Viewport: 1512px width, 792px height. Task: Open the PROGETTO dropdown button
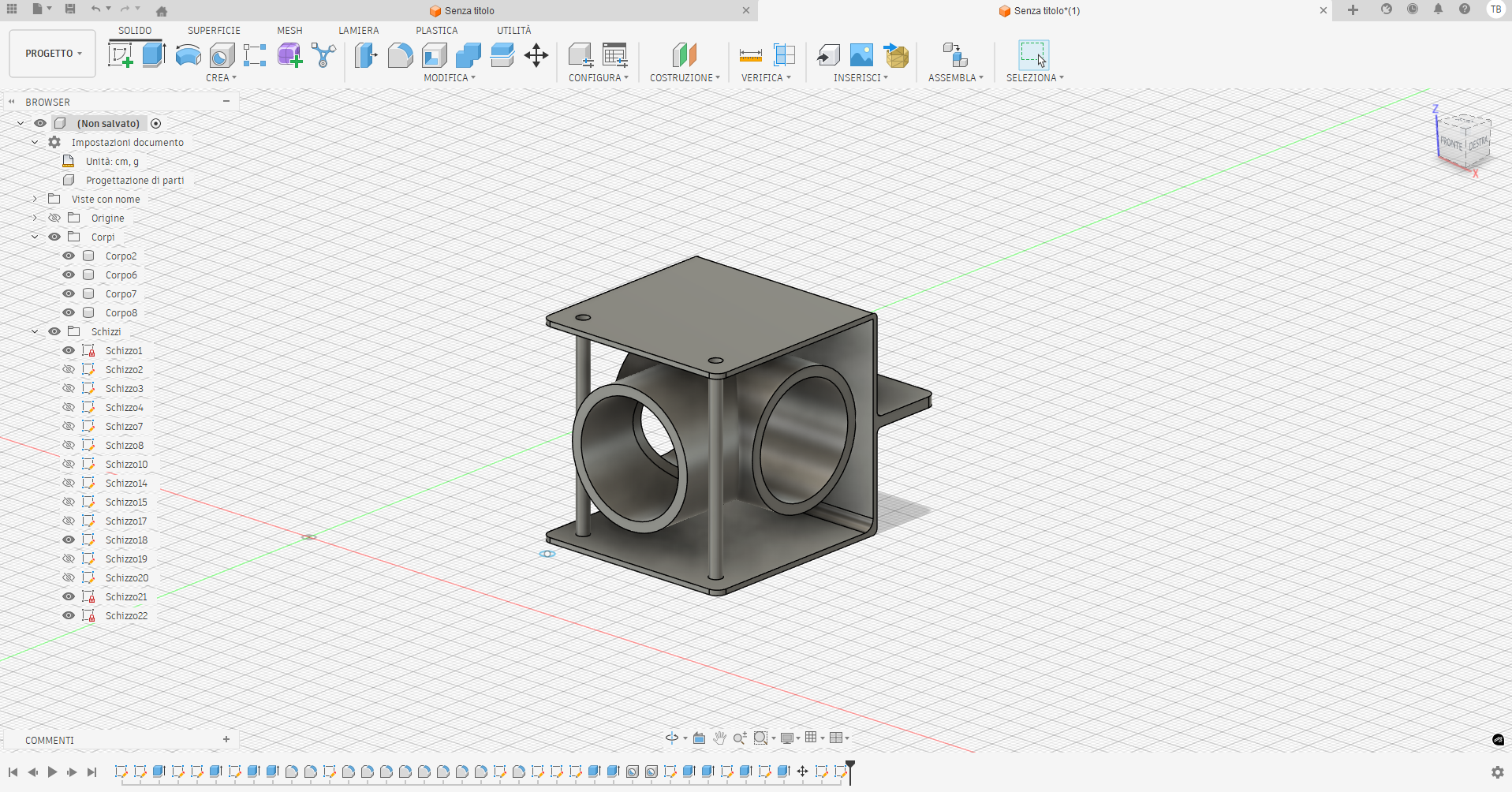52,54
